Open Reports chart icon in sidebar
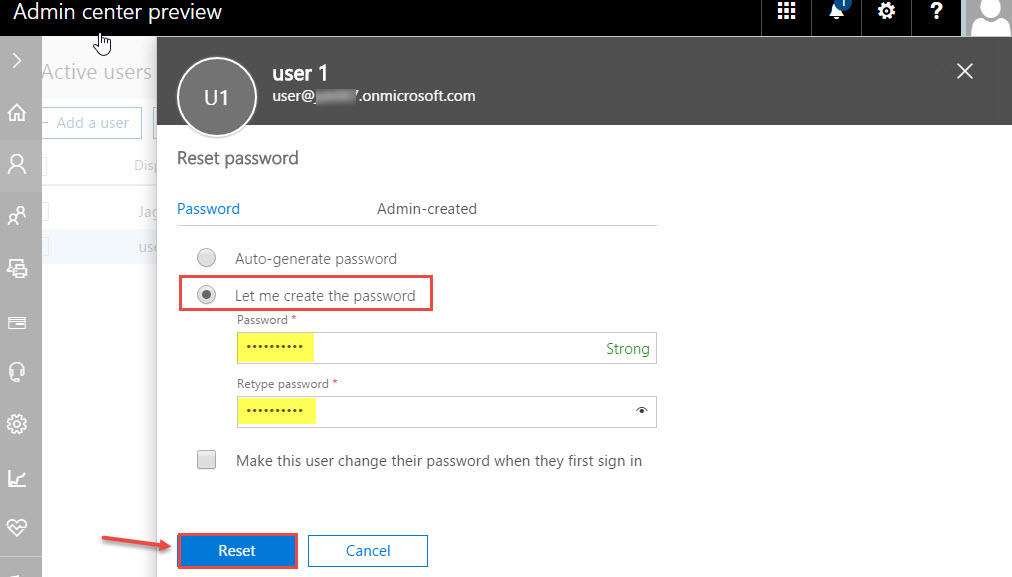 pyautogui.click(x=17, y=478)
